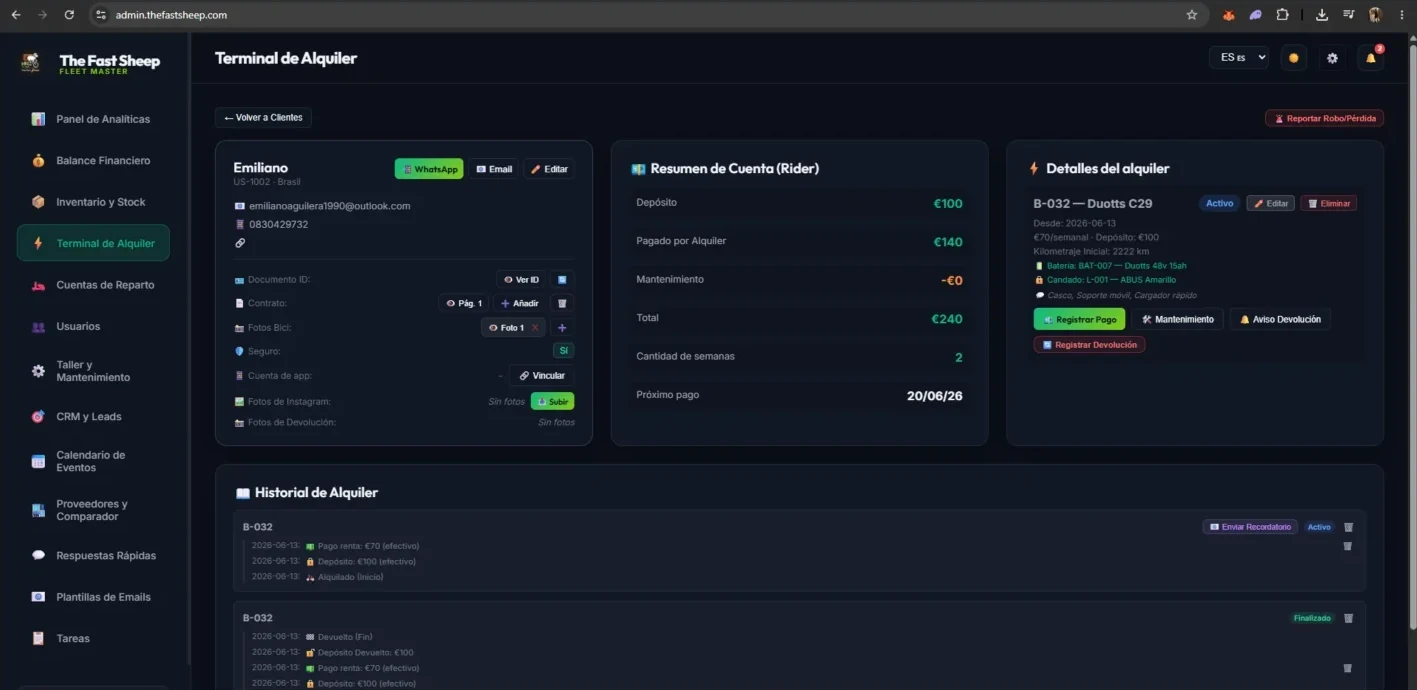
Task: View site information icon in address bar
Action: (x=100, y=15)
